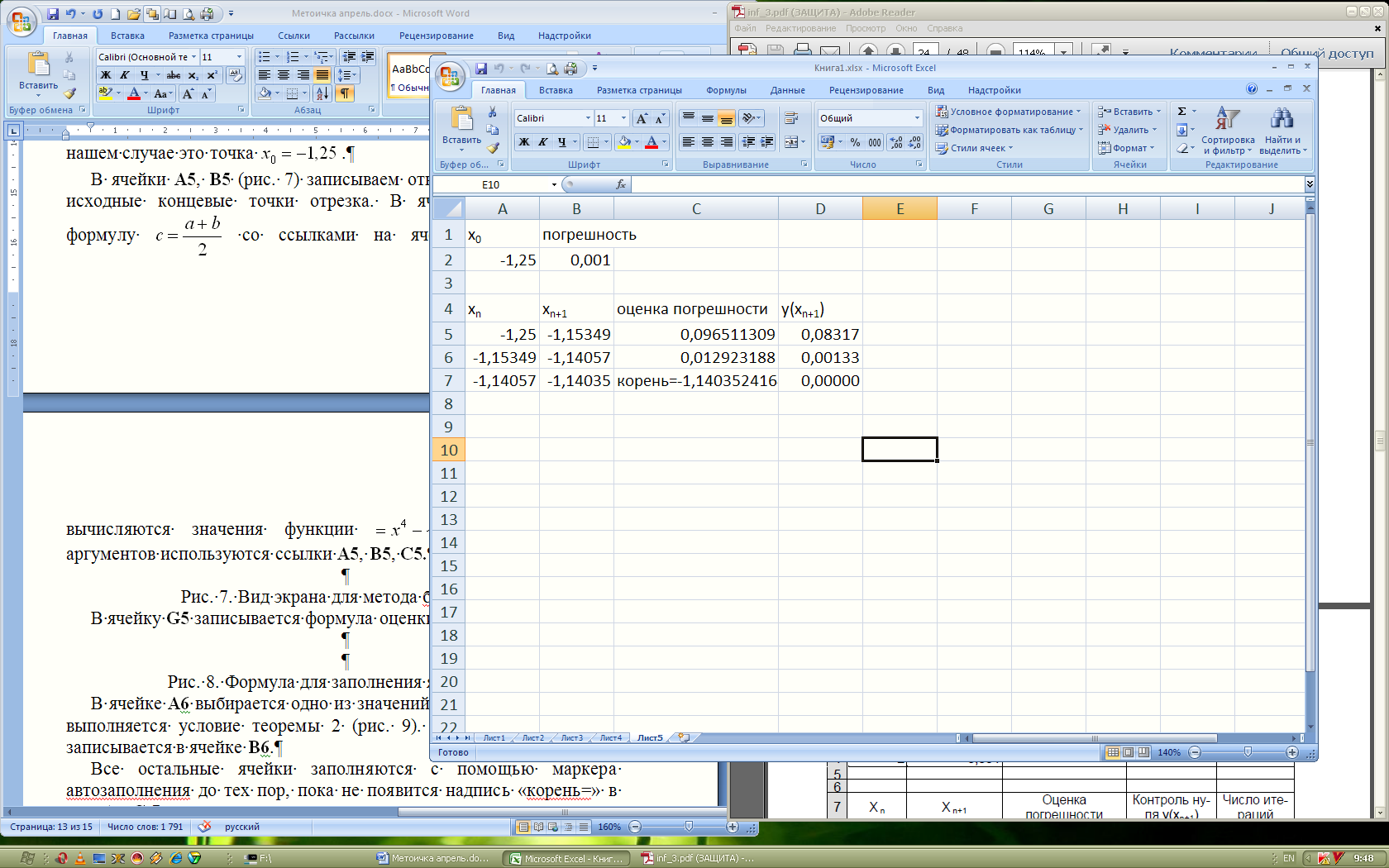This screenshot has height=868, width=1389.
Task: Toggle underline in the Excel font group
Action: point(562,142)
